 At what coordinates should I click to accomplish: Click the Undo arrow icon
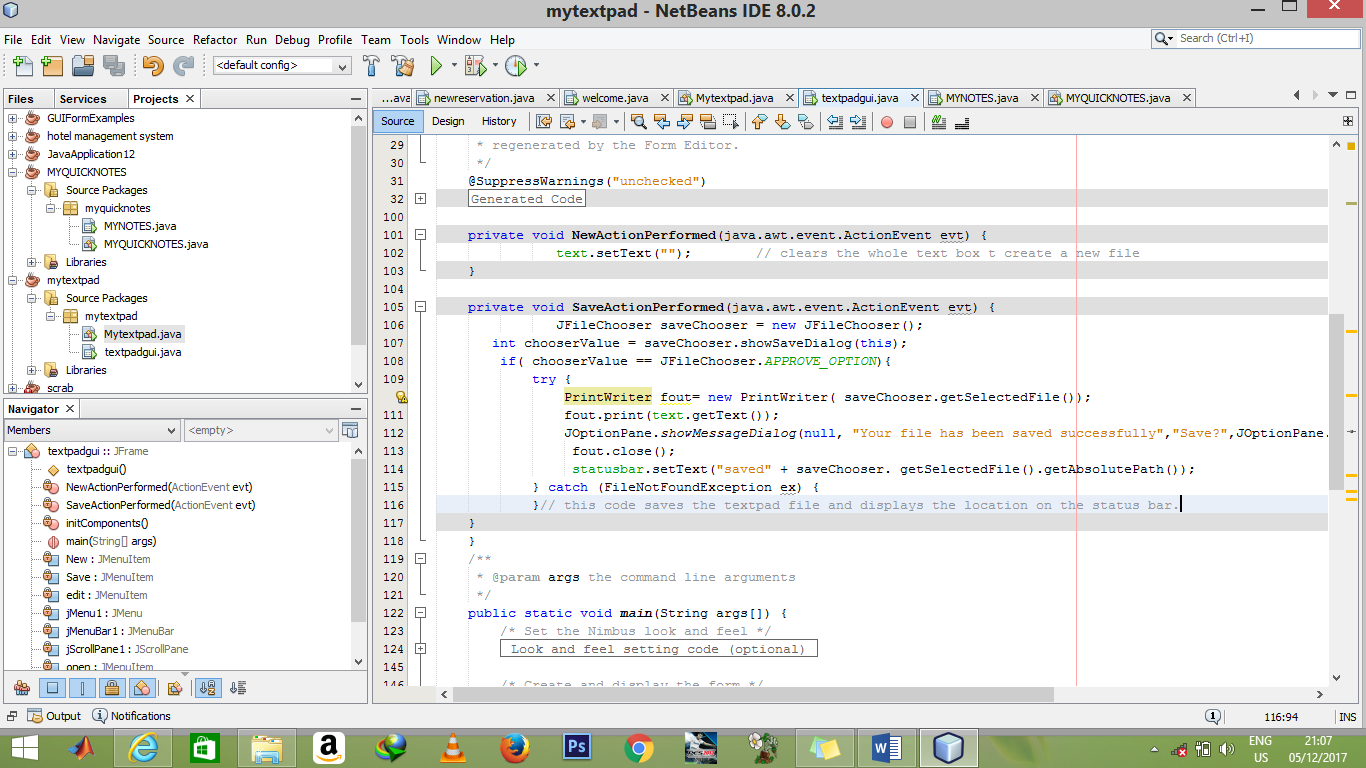[152, 66]
